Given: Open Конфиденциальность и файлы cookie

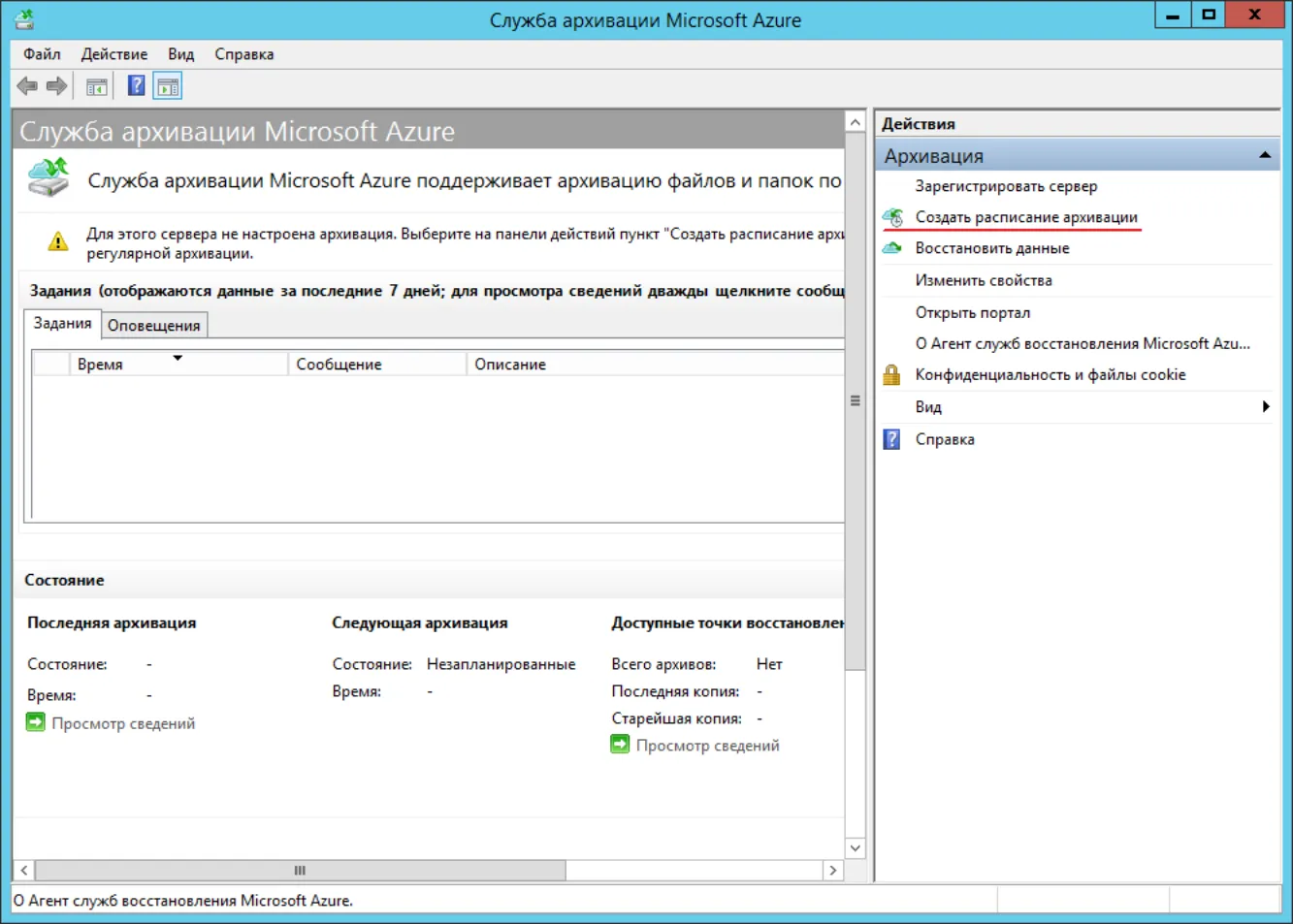Looking at the screenshot, I should click(1051, 374).
